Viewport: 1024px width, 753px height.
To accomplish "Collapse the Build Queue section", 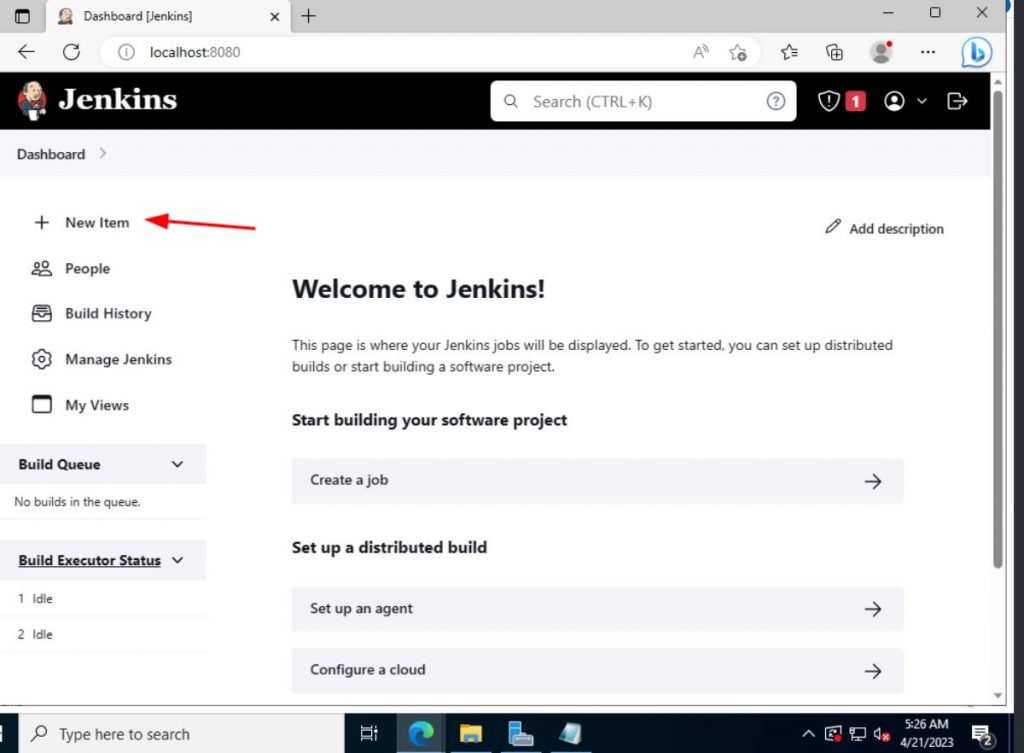I will point(177,464).
